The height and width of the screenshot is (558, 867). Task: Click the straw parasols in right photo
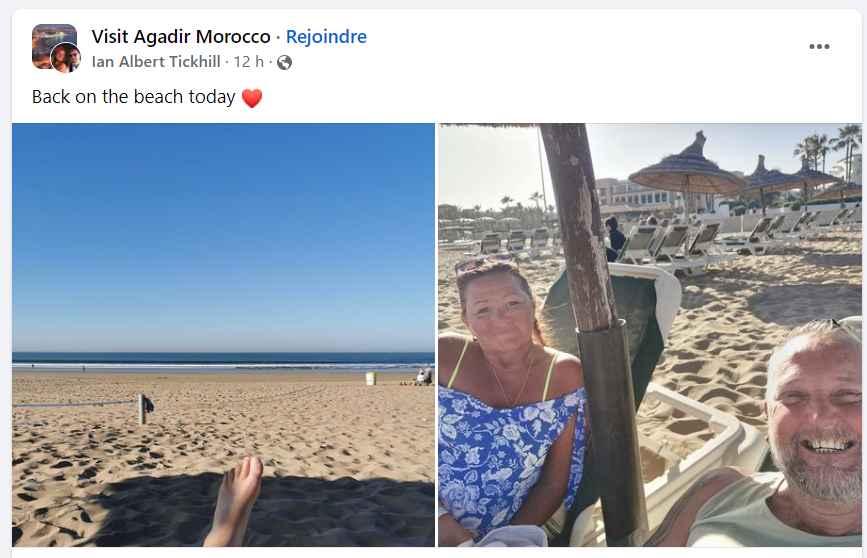(687, 170)
